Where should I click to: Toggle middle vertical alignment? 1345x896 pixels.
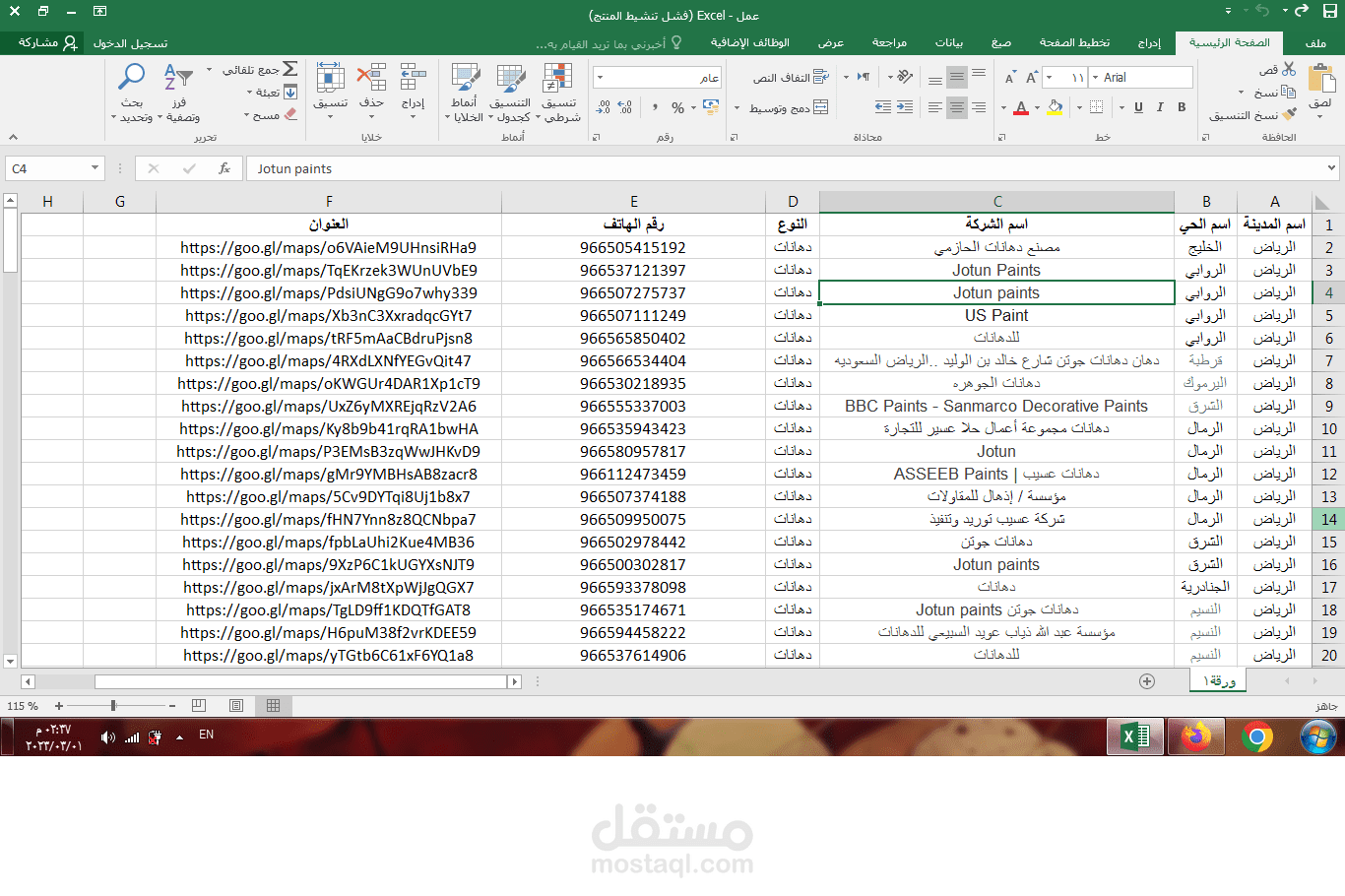tap(957, 77)
